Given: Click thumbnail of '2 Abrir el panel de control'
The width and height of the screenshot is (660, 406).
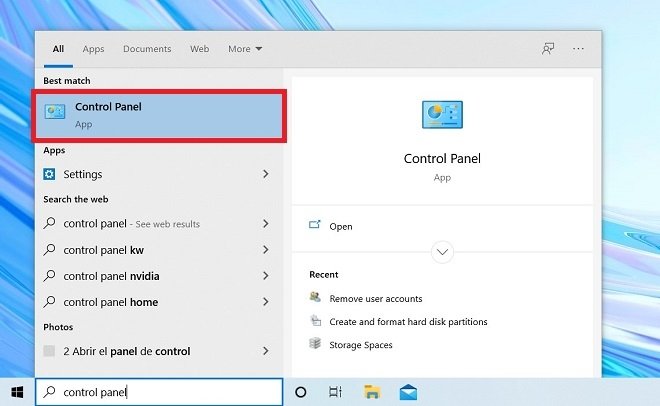Looking at the screenshot, I should 49,350.
